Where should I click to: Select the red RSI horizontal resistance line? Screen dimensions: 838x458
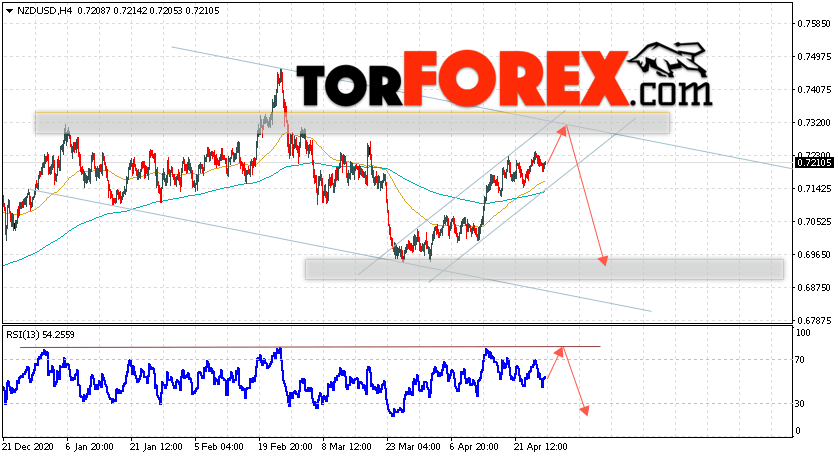click(310, 347)
